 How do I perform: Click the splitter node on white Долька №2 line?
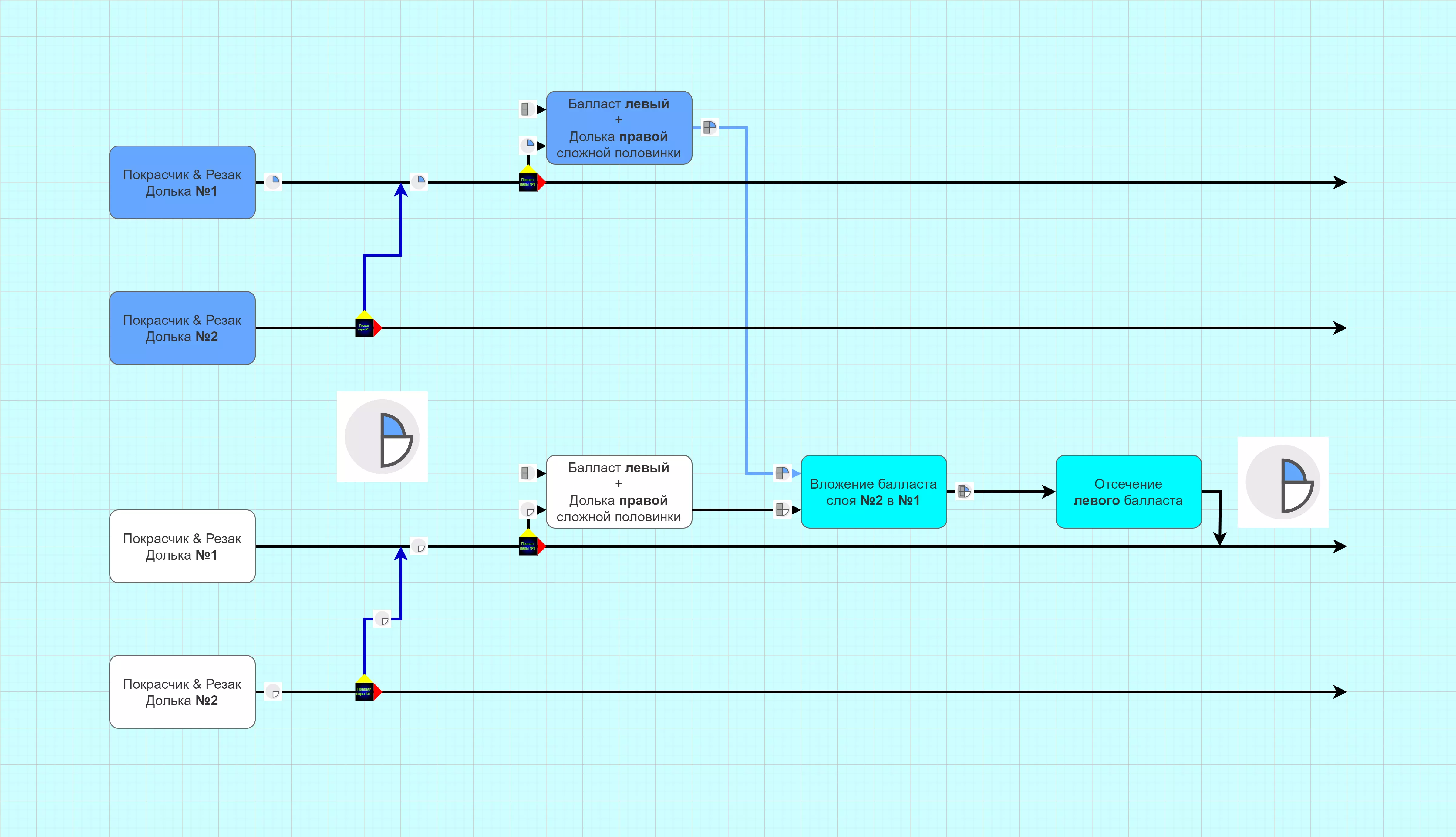(x=365, y=691)
